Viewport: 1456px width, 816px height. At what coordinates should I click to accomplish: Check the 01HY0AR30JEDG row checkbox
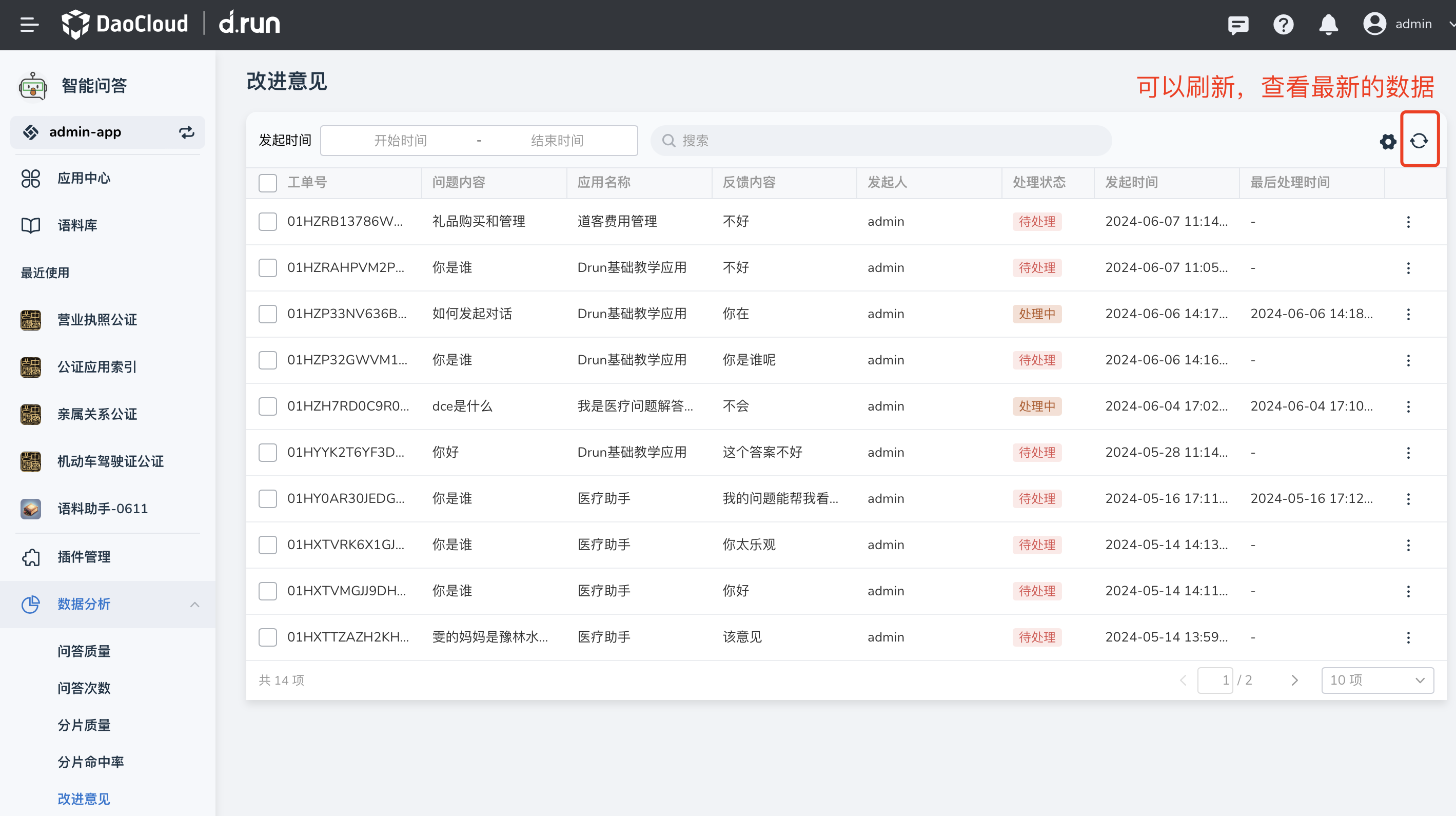pos(267,499)
